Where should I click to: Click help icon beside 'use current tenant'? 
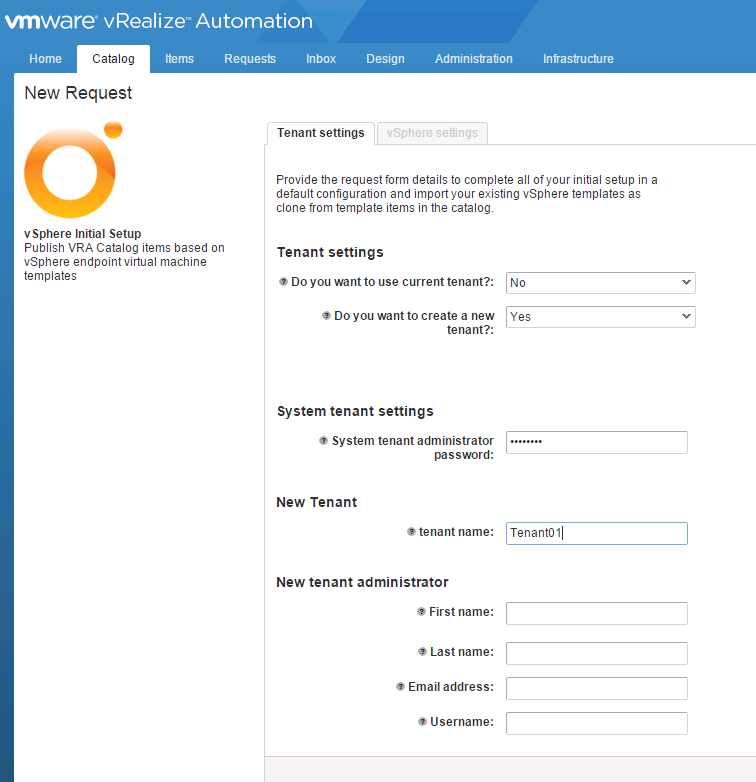(283, 282)
